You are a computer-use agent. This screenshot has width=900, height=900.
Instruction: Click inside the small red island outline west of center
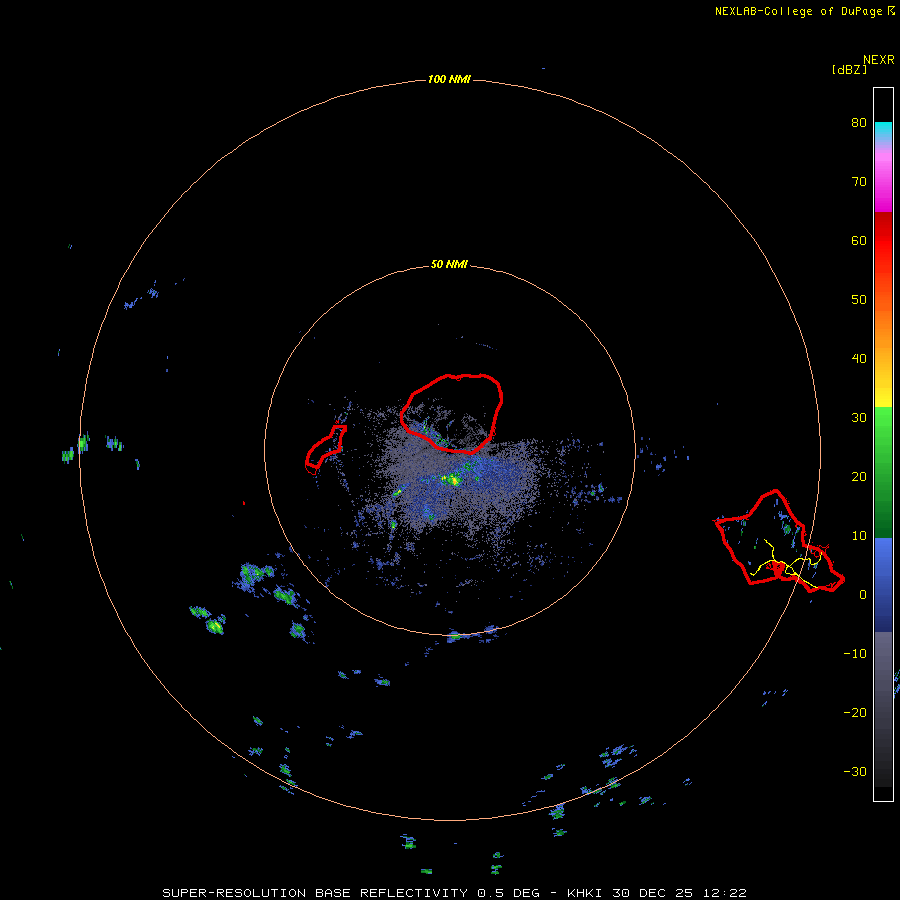click(x=326, y=447)
